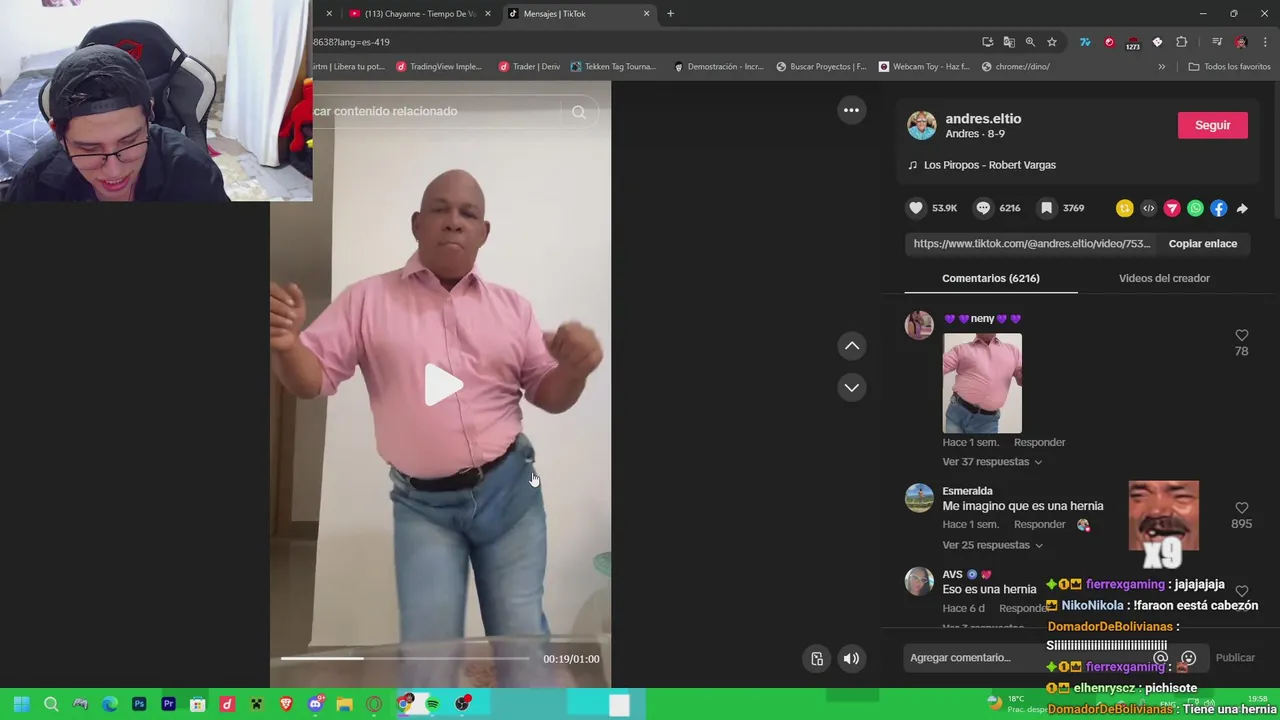Go to previous video with the up arrow
Viewport: 1280px width, 720px height.
point(852,346)
